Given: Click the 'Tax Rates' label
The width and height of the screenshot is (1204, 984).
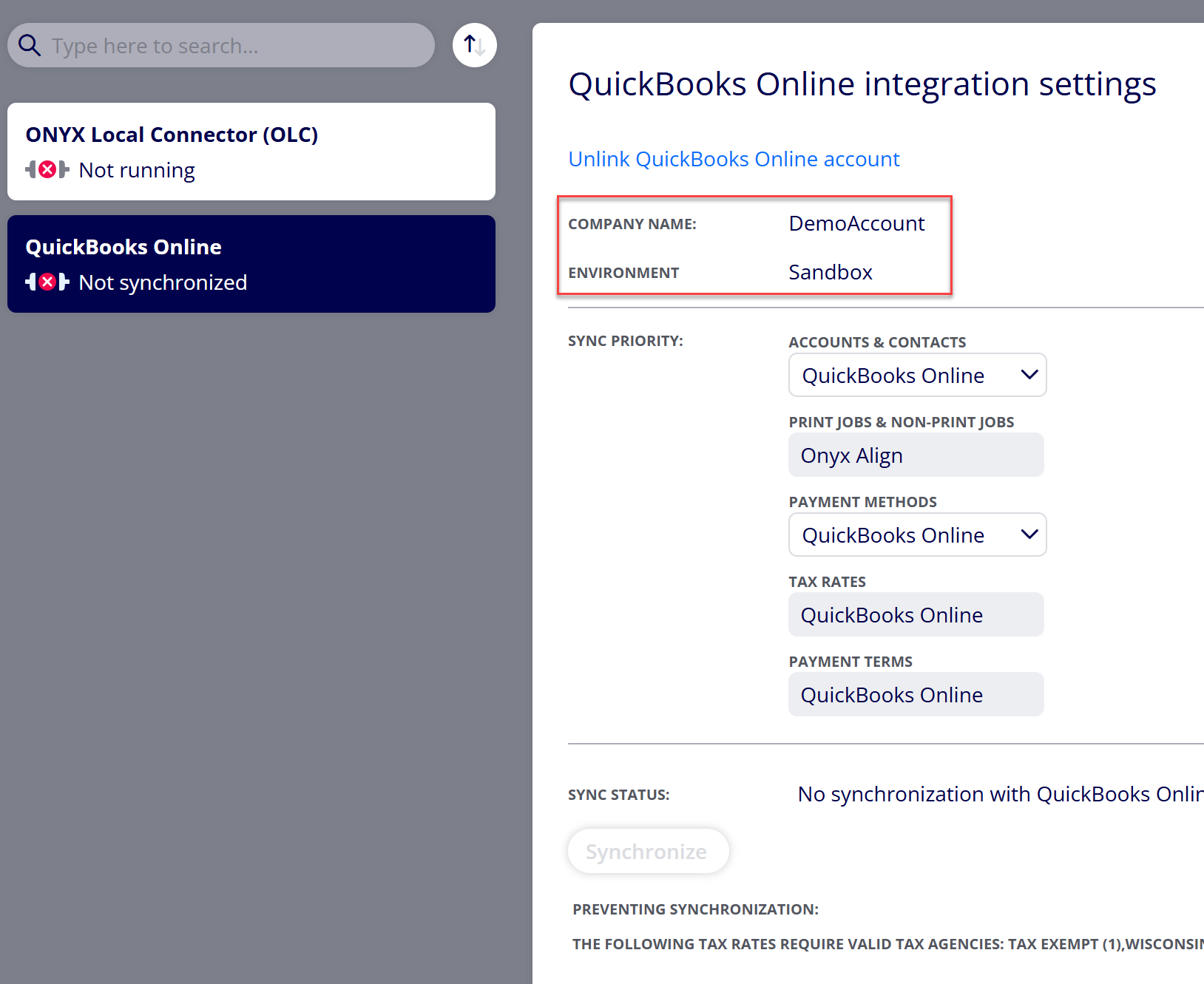Looking at the screenshot, I should [x=827, y=582].
